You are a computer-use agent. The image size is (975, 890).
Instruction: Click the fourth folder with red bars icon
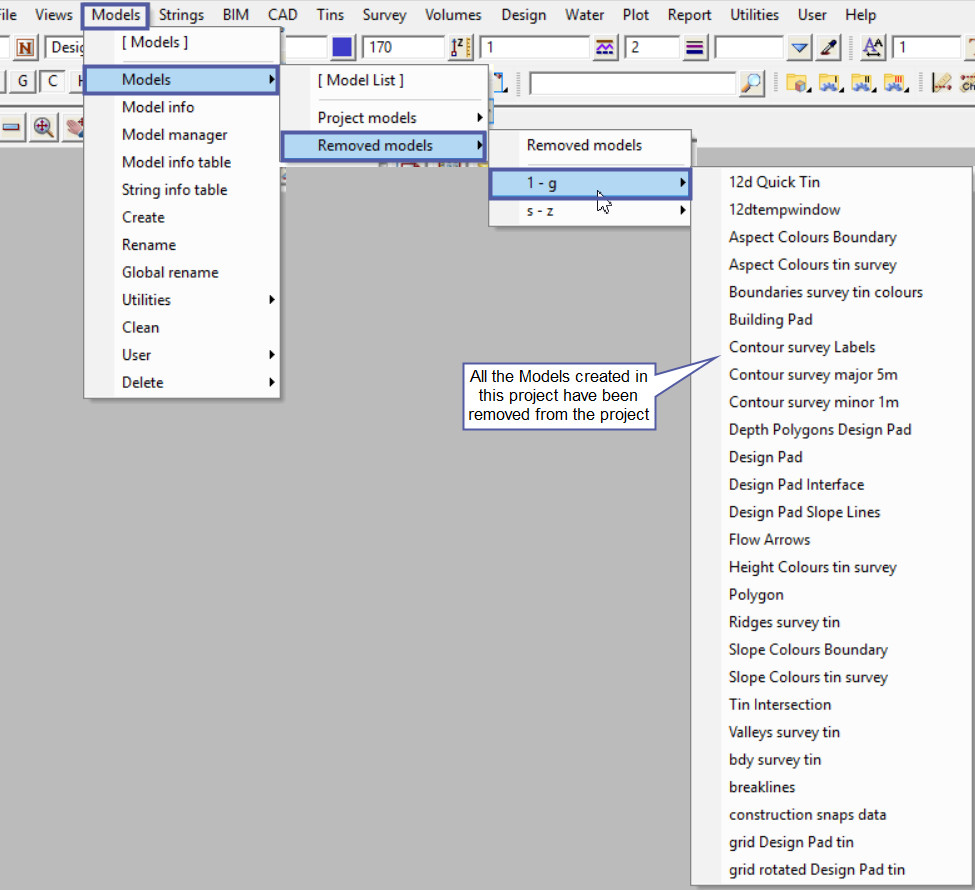(x=895, y=83)
